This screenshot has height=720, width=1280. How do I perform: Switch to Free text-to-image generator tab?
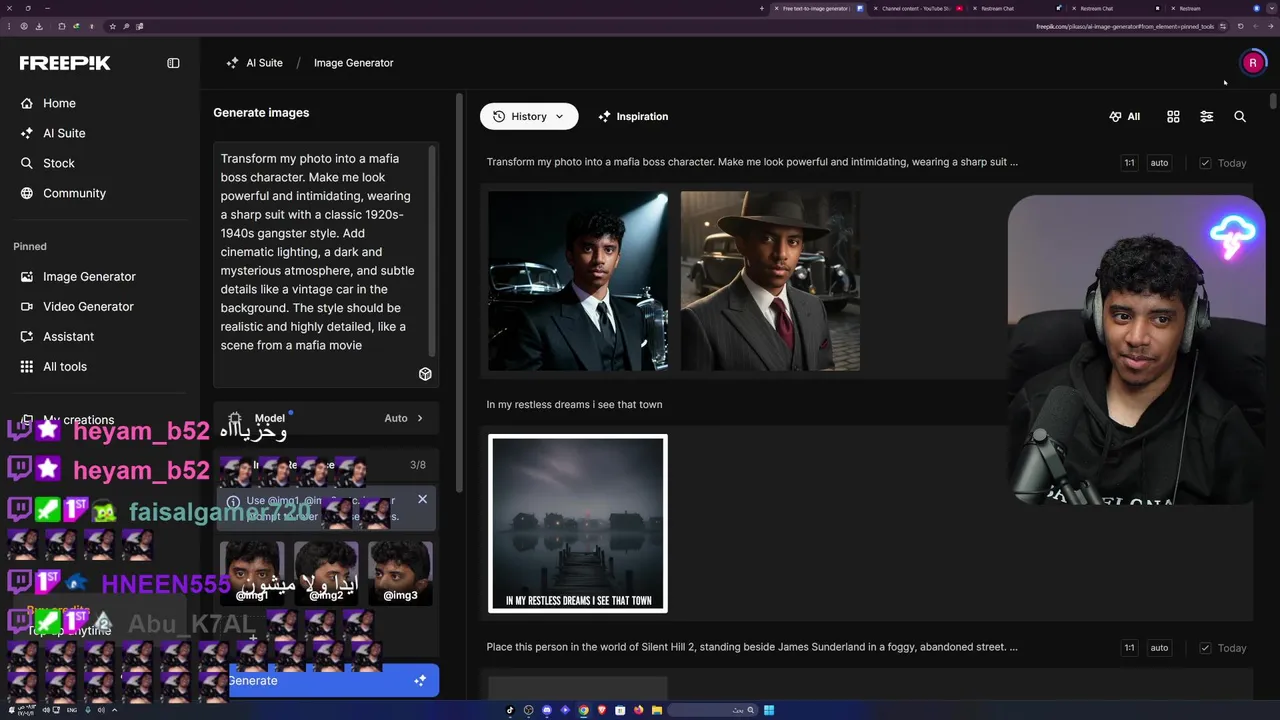pyautogui.click(x=817, y=8)
